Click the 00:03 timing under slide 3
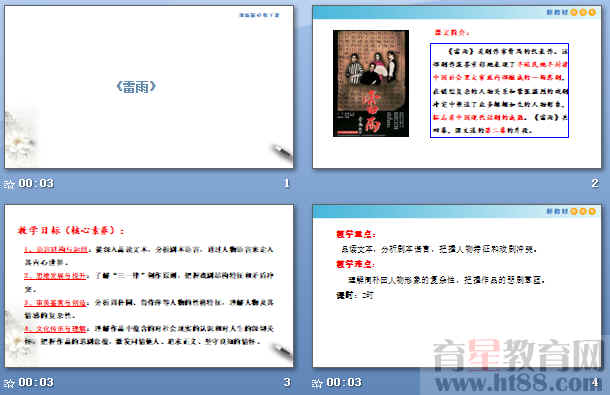This screenshot has width=610, height=395. 36,383
